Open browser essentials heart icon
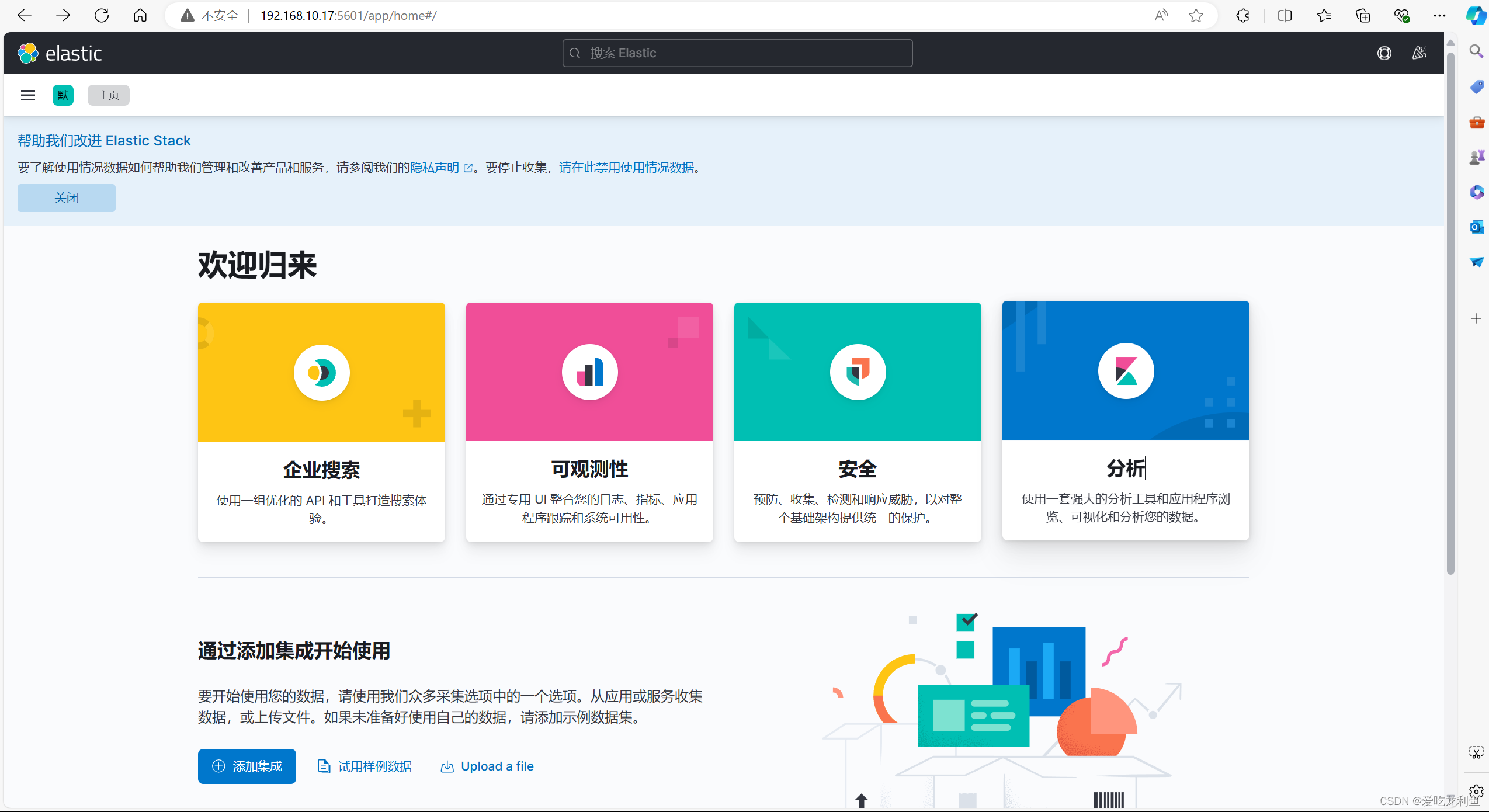1489x812 pixels. pos(1401,15)
